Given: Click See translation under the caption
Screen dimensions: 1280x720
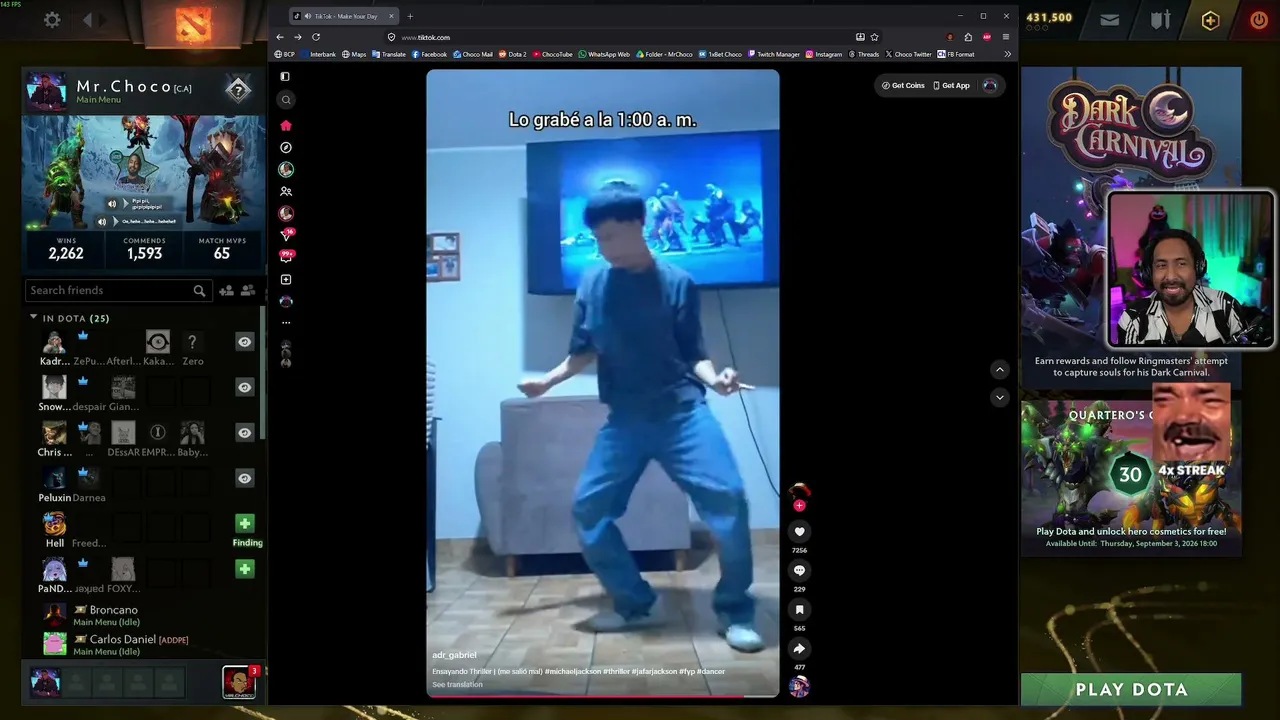Looking at the screenshot, I should pos(457,685).
